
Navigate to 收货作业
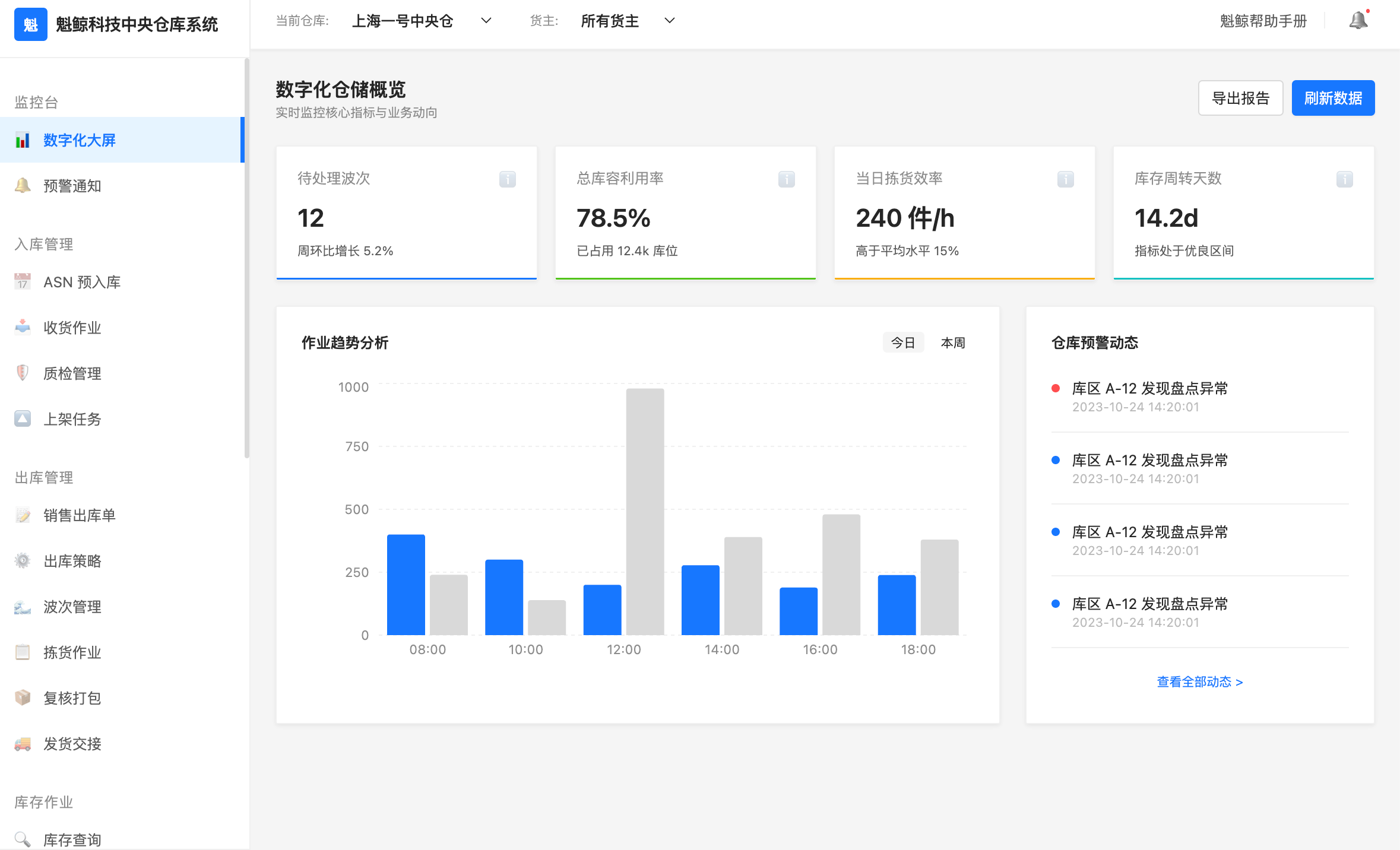coord(122,328)
